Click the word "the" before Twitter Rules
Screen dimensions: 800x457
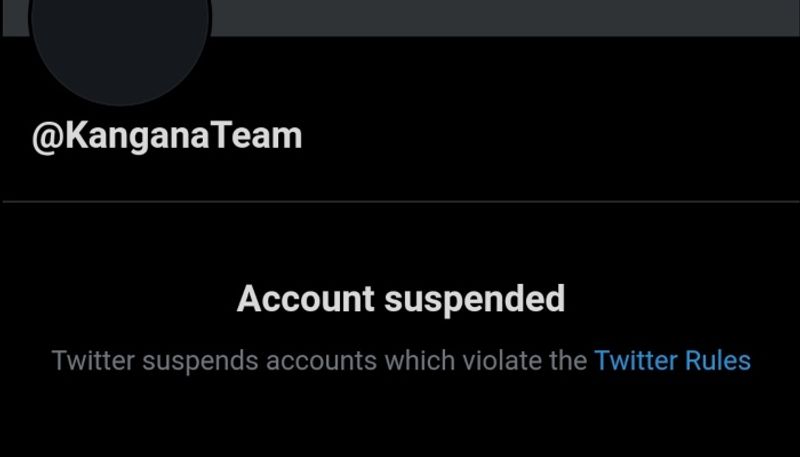[x=565, y=360]
